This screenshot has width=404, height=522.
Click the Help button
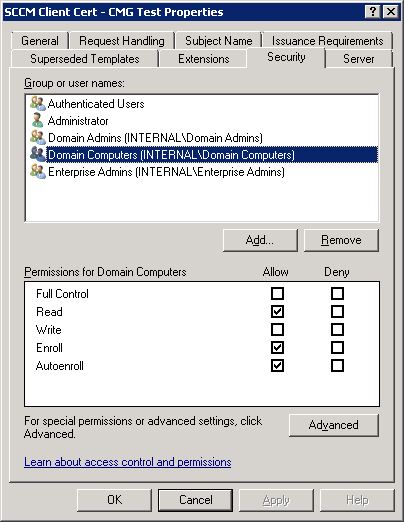pos(357,500)
